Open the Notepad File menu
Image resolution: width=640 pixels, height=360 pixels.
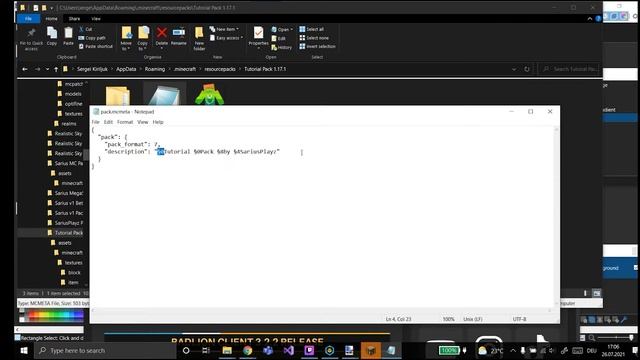point(96,122)
